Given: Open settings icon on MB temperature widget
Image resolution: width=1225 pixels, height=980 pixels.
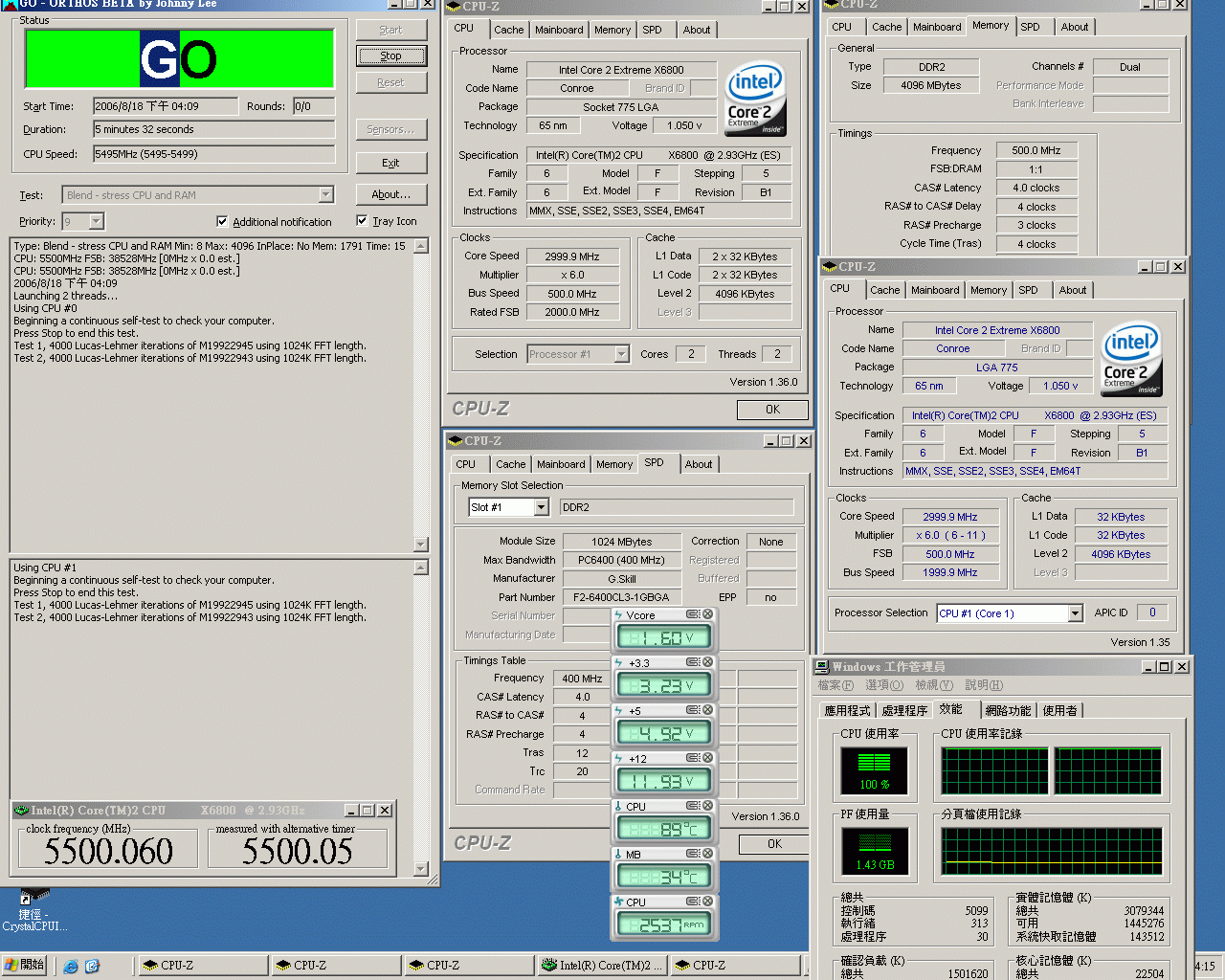Looking at the screenshot, I should pyautogui.click(x=693, y=854).
